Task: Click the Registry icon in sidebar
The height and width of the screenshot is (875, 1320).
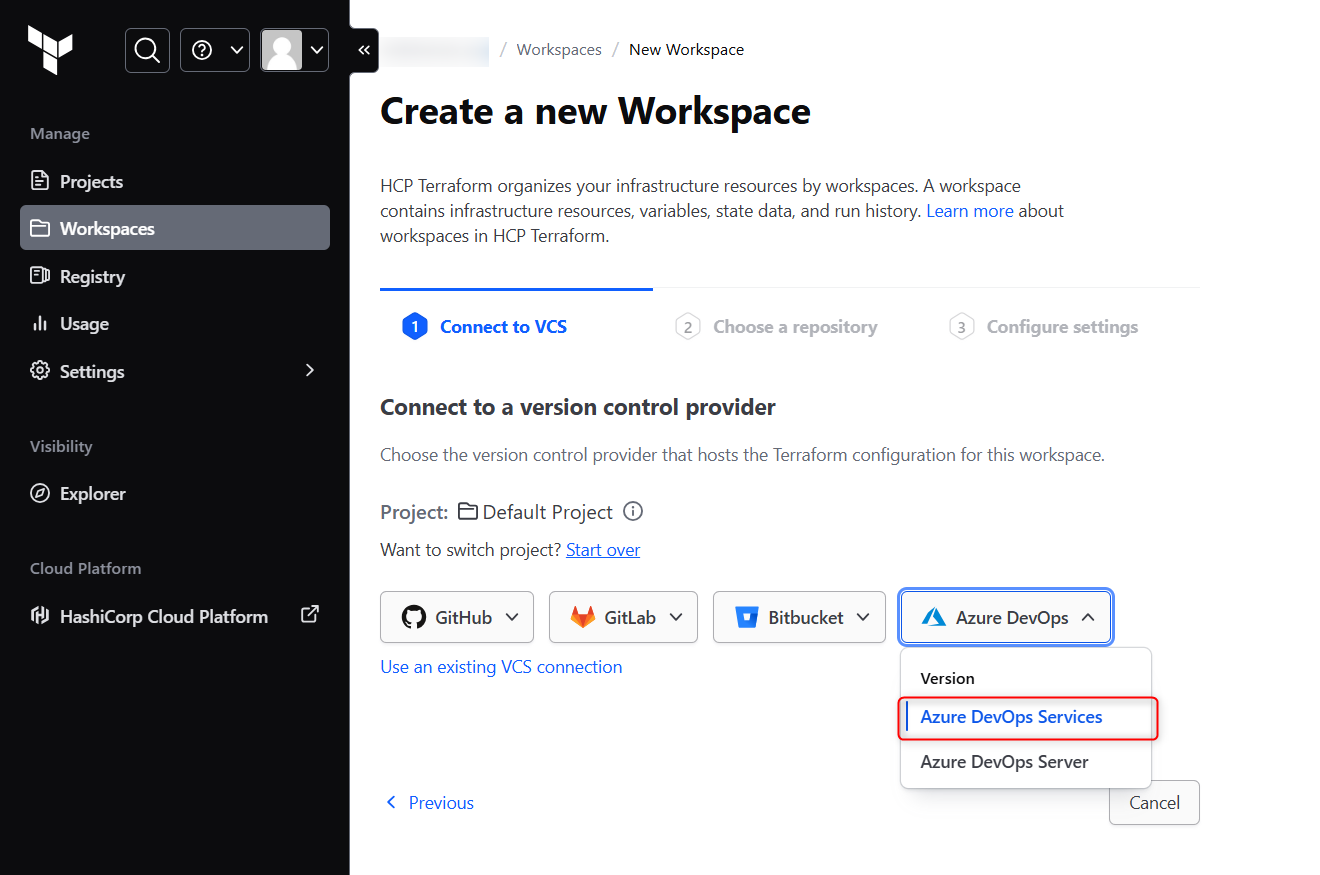Action: click(40, 275)
